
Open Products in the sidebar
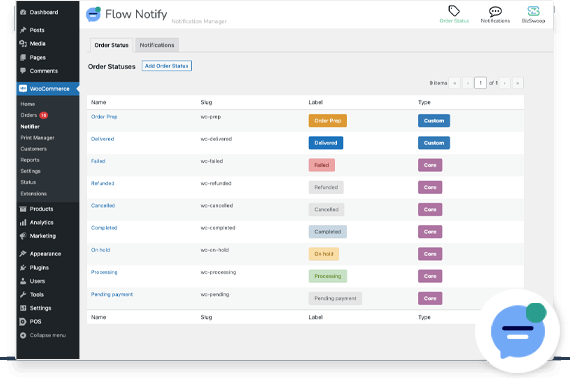tap(41, 209)
